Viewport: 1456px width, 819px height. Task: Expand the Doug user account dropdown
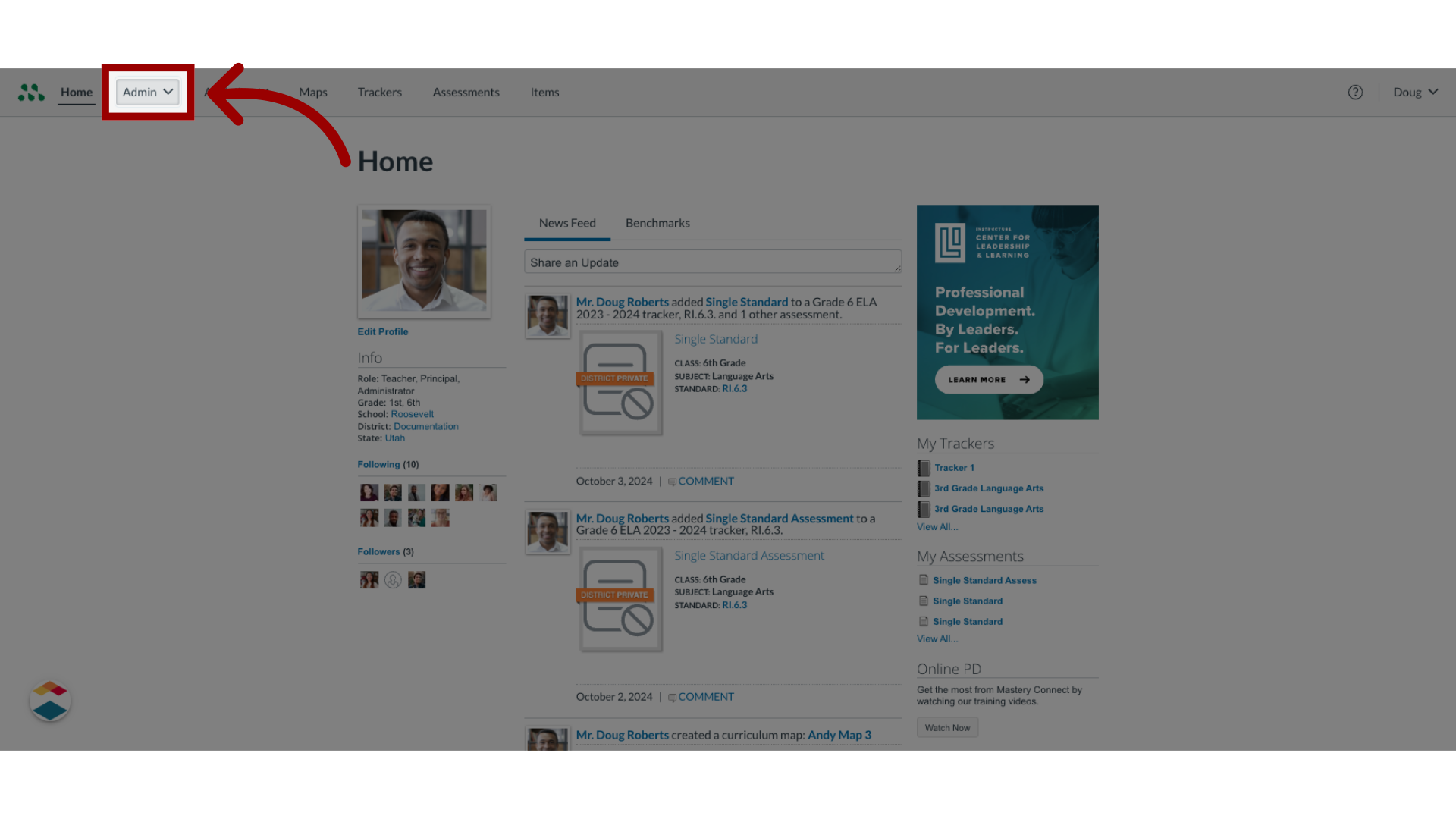click(1414, 91)
